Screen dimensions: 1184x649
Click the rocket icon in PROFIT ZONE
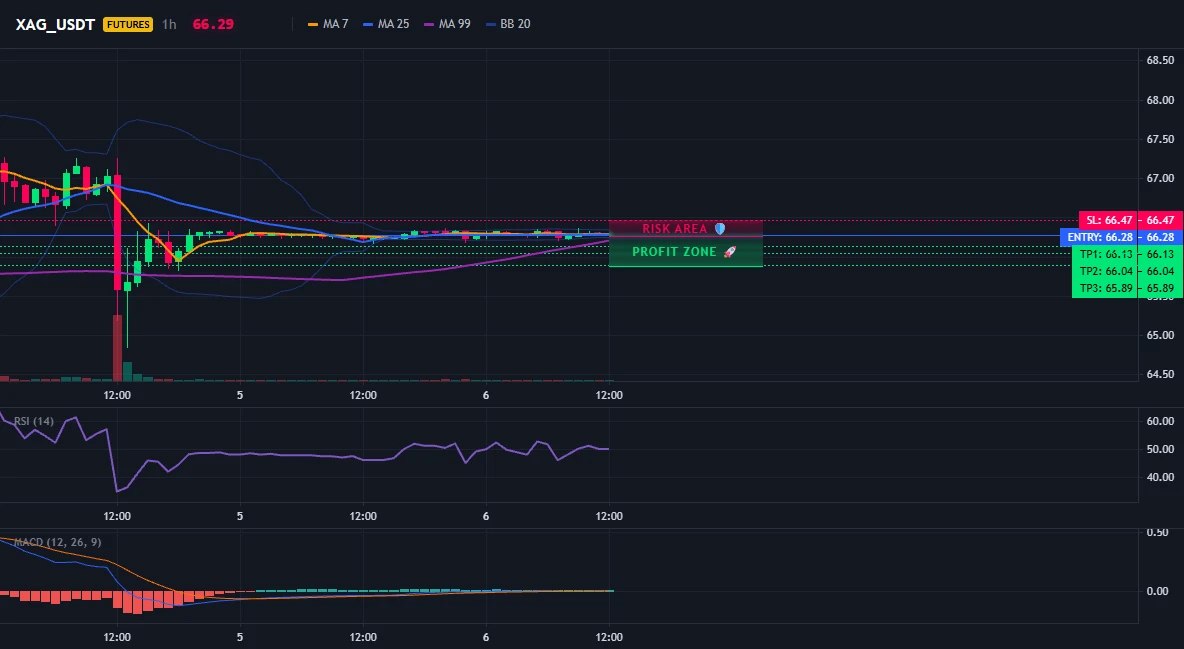(x=729, y=252)
